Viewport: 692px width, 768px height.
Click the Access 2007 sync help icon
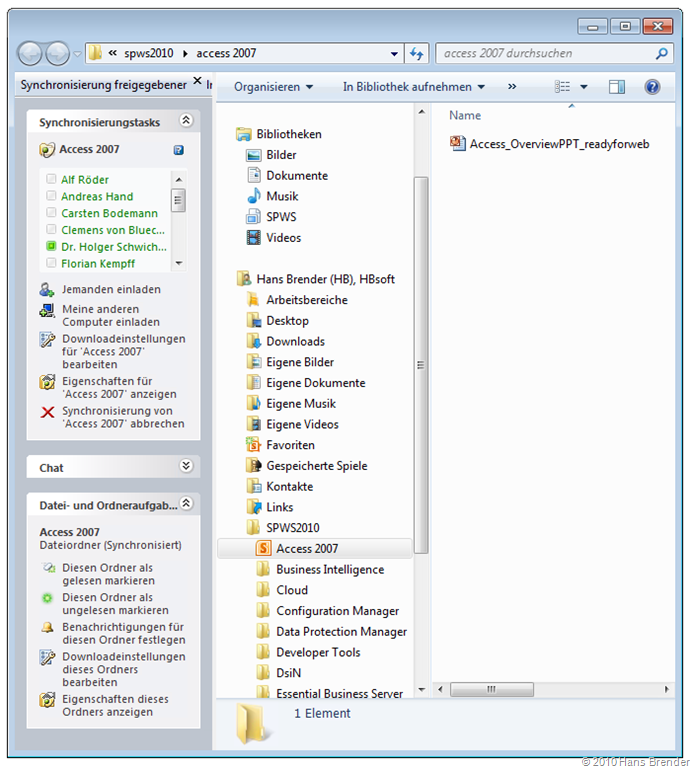coord(178,150)
